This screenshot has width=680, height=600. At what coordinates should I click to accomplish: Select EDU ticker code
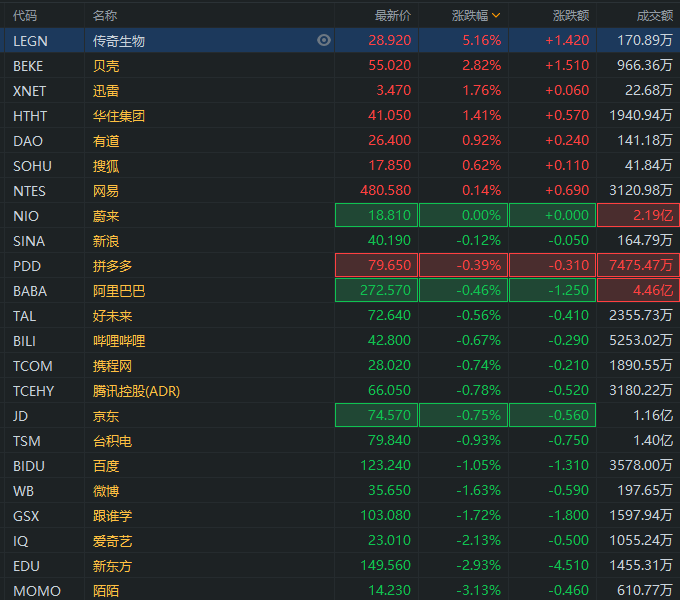click(x=26, y=566)
